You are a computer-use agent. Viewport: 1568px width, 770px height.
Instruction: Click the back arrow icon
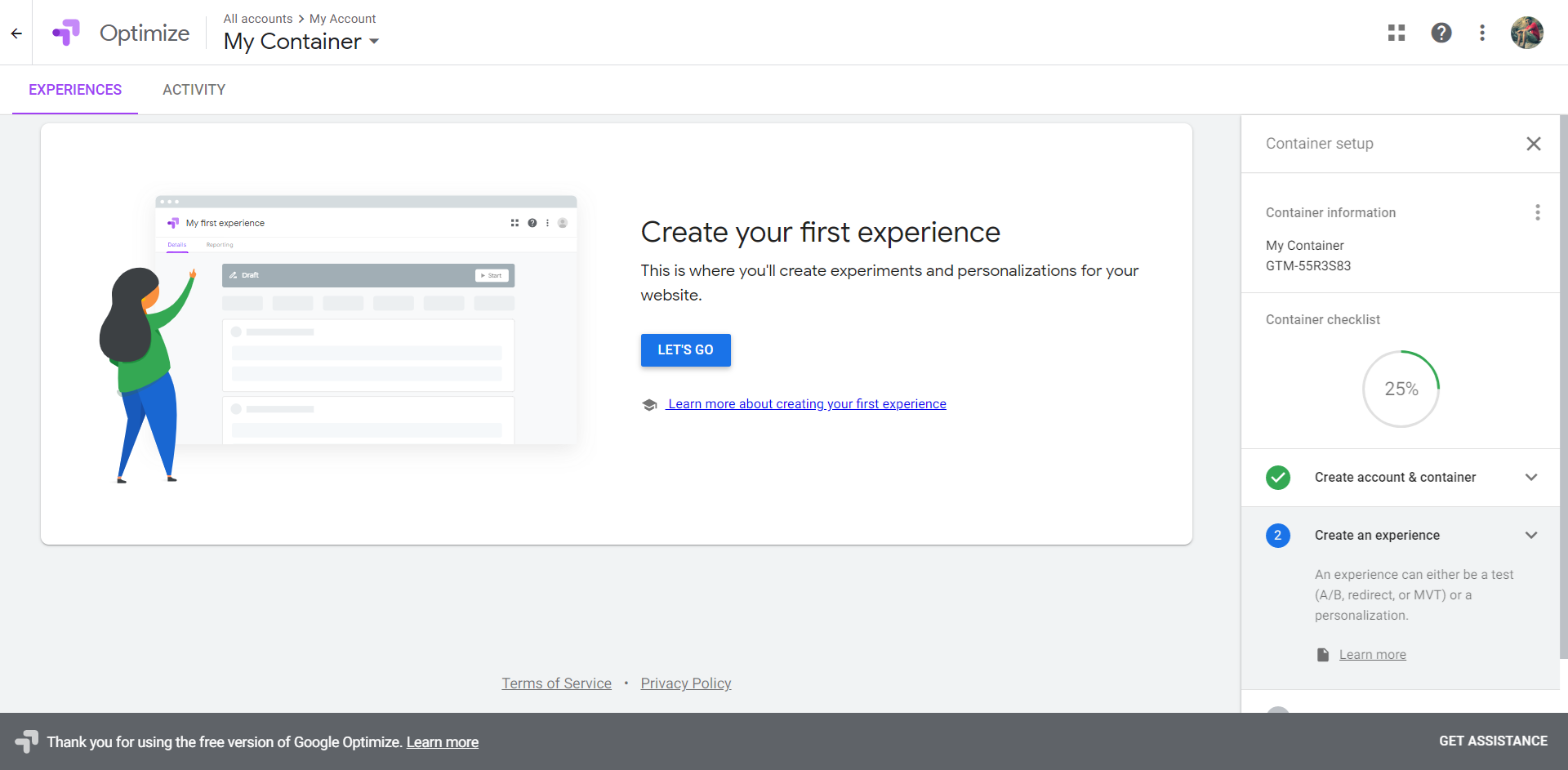(16, 33)
